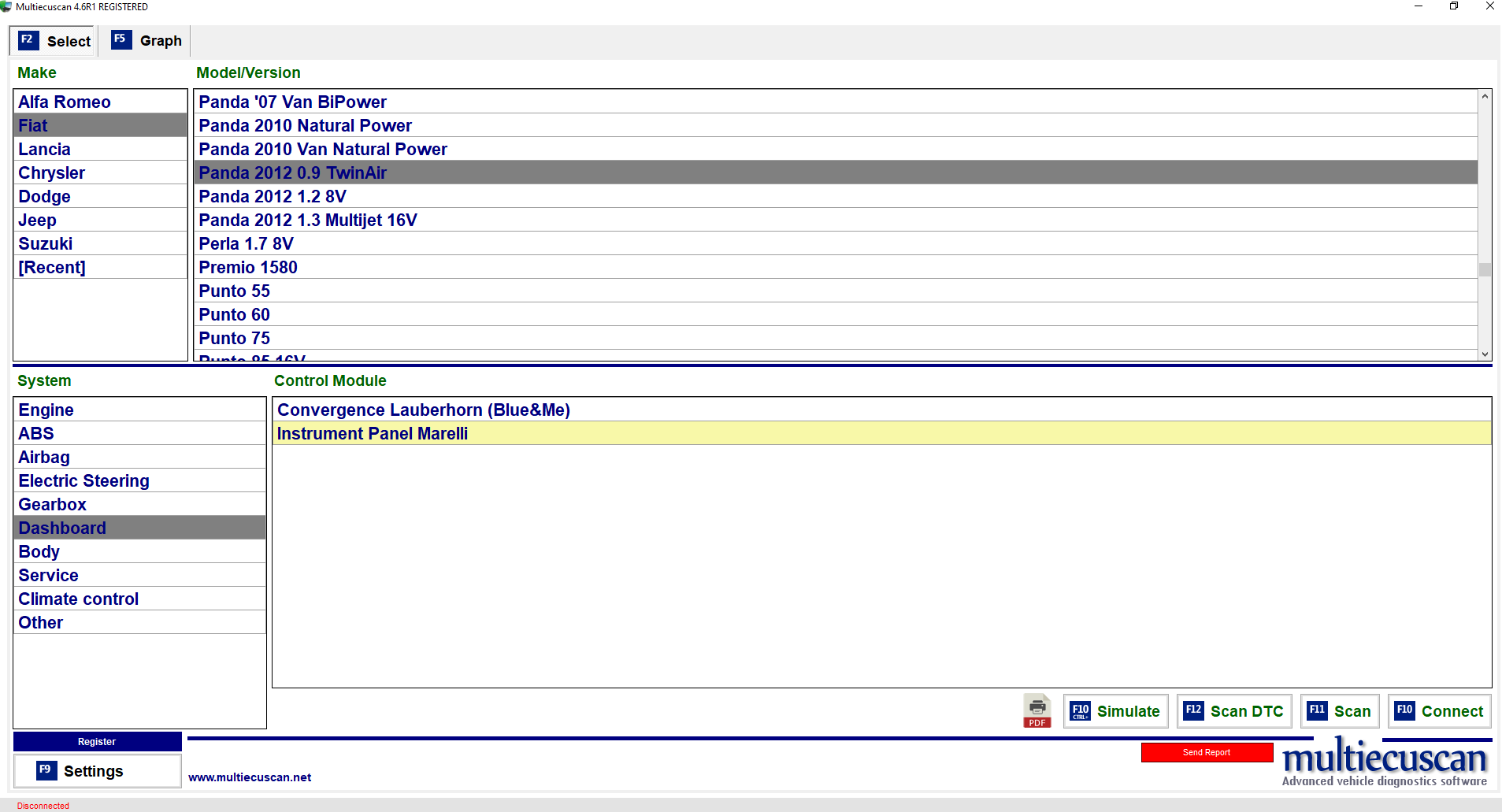Choose Panda 2012 0.9 TwinAir model
This screenshot has width=1502, height=812.
[x=836, y=172]
